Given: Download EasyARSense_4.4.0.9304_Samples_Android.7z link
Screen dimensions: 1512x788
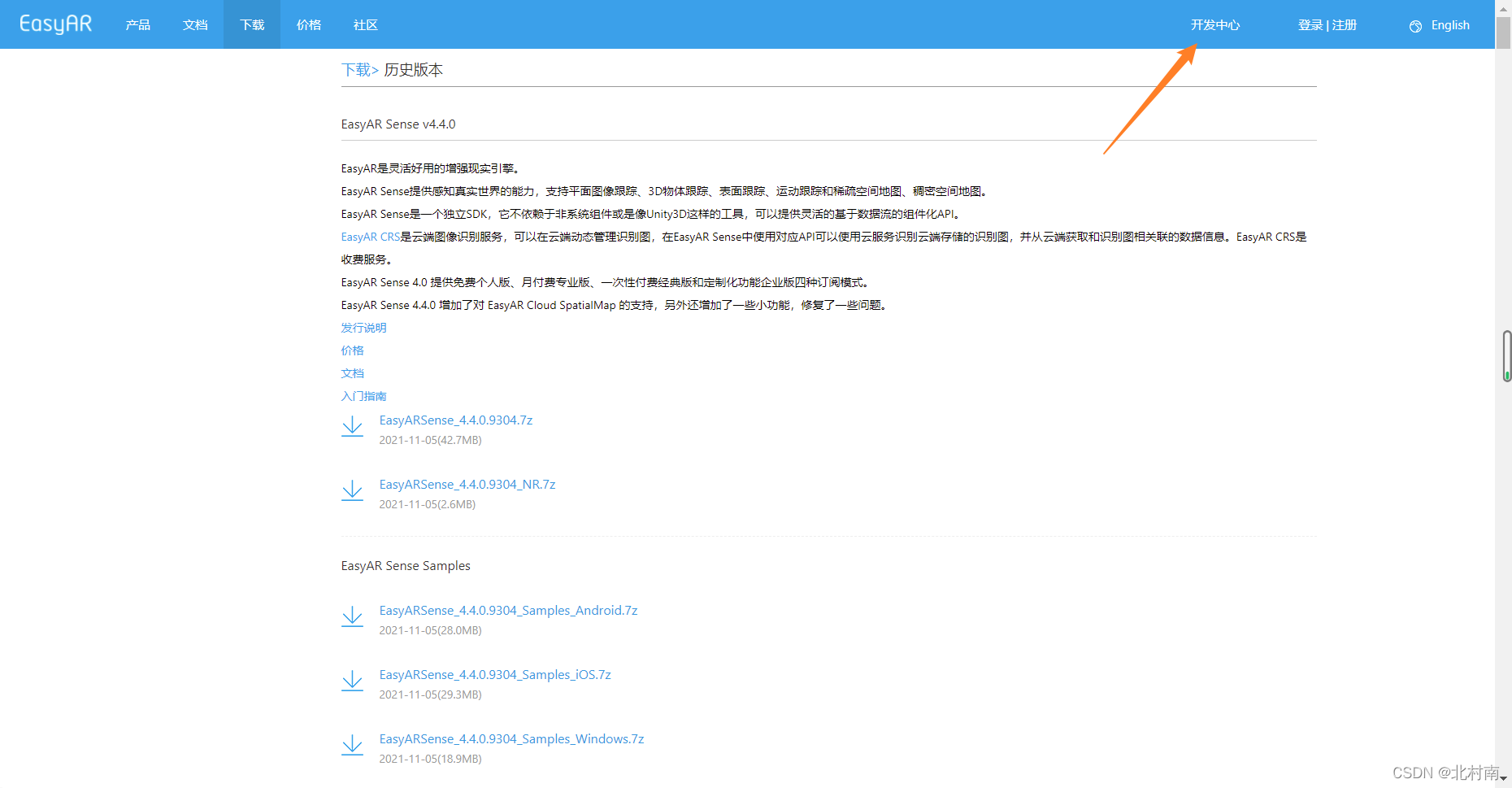Looking at the screenshot, I should [508, 611].
